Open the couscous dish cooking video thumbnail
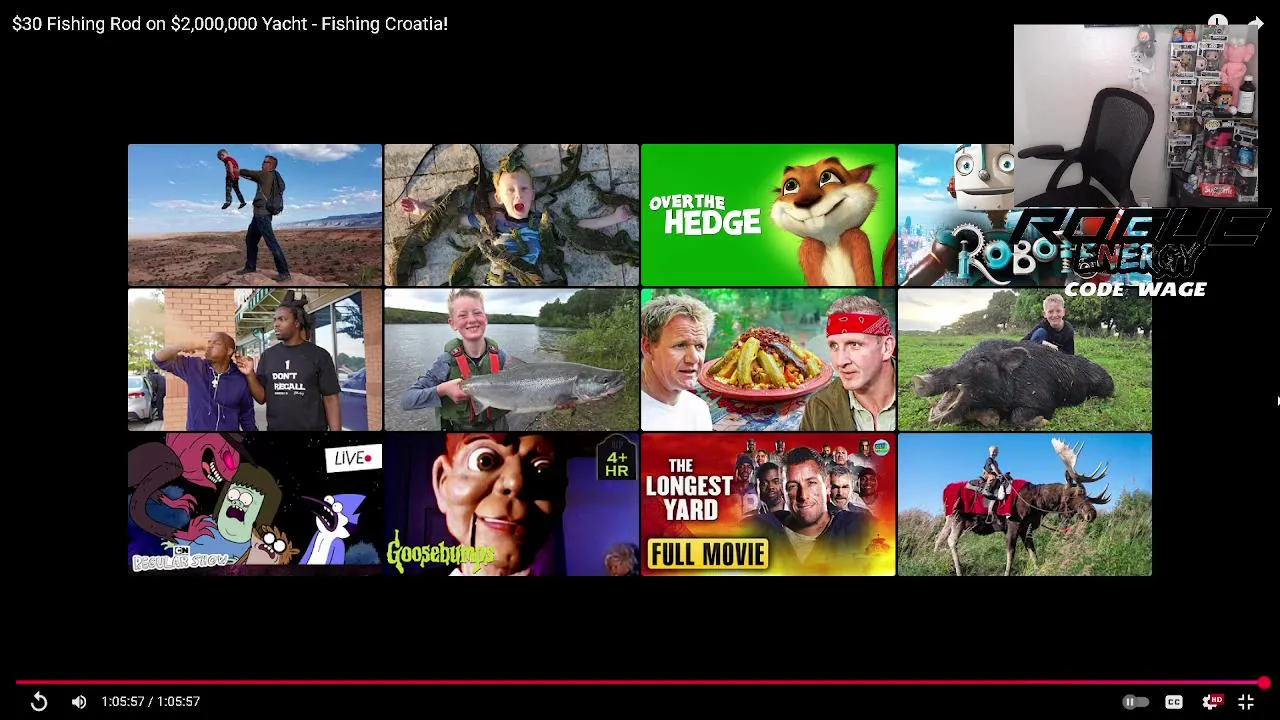 coord(768,360)
